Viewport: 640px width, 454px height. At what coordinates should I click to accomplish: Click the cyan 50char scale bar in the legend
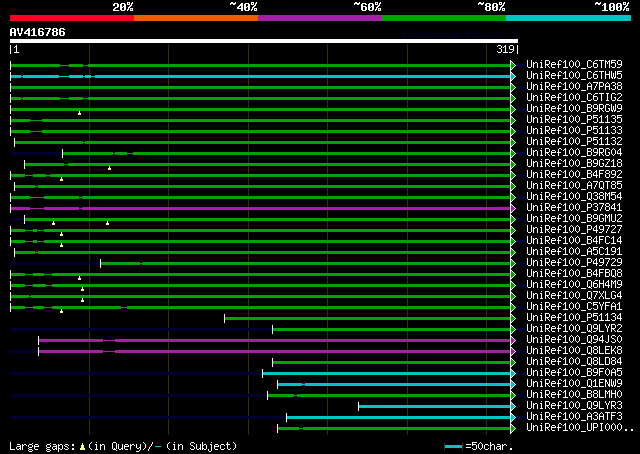point(453,446)
